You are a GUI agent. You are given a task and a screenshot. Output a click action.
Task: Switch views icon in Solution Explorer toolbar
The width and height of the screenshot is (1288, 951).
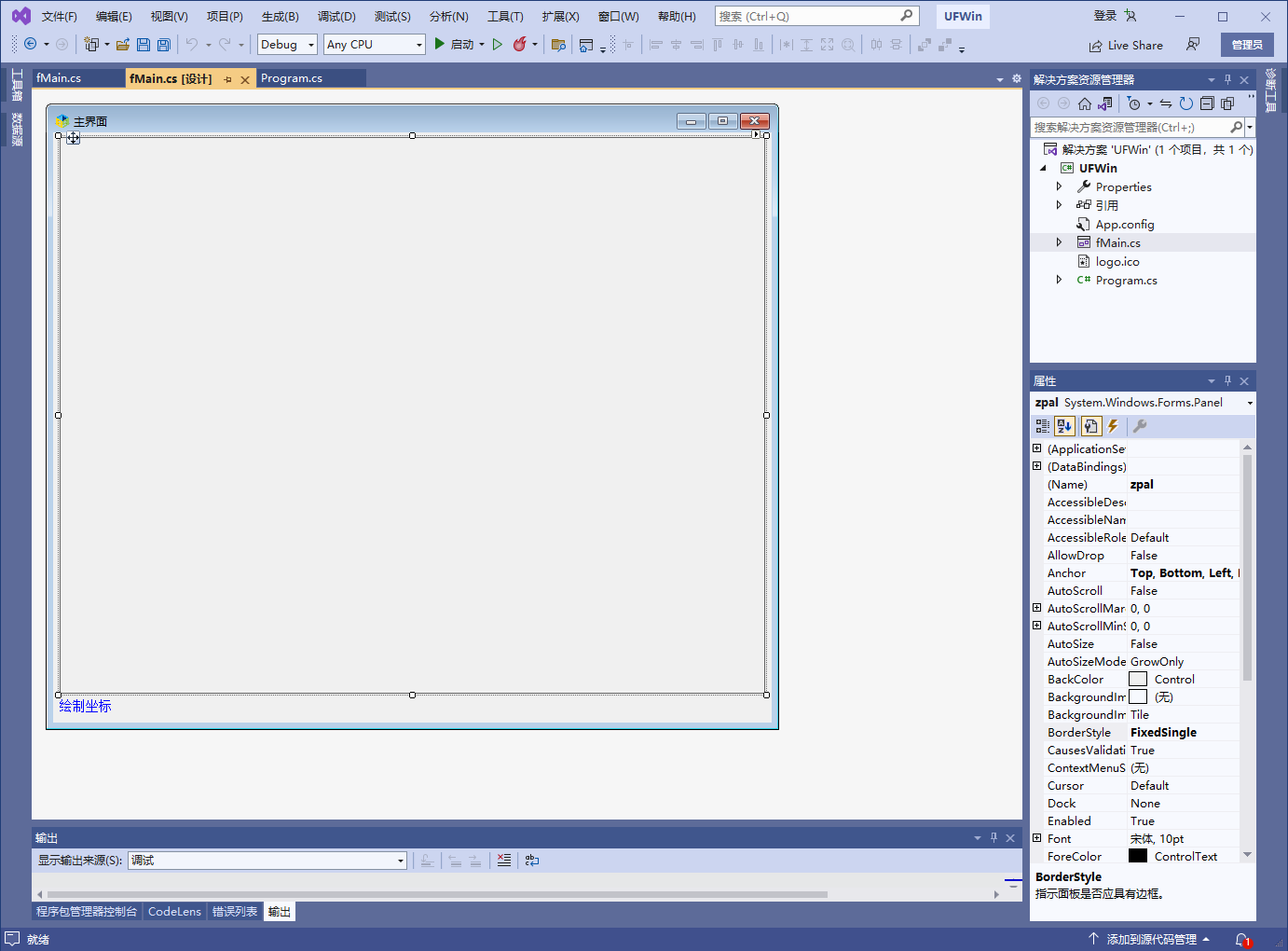click(x=1105, y=103)
